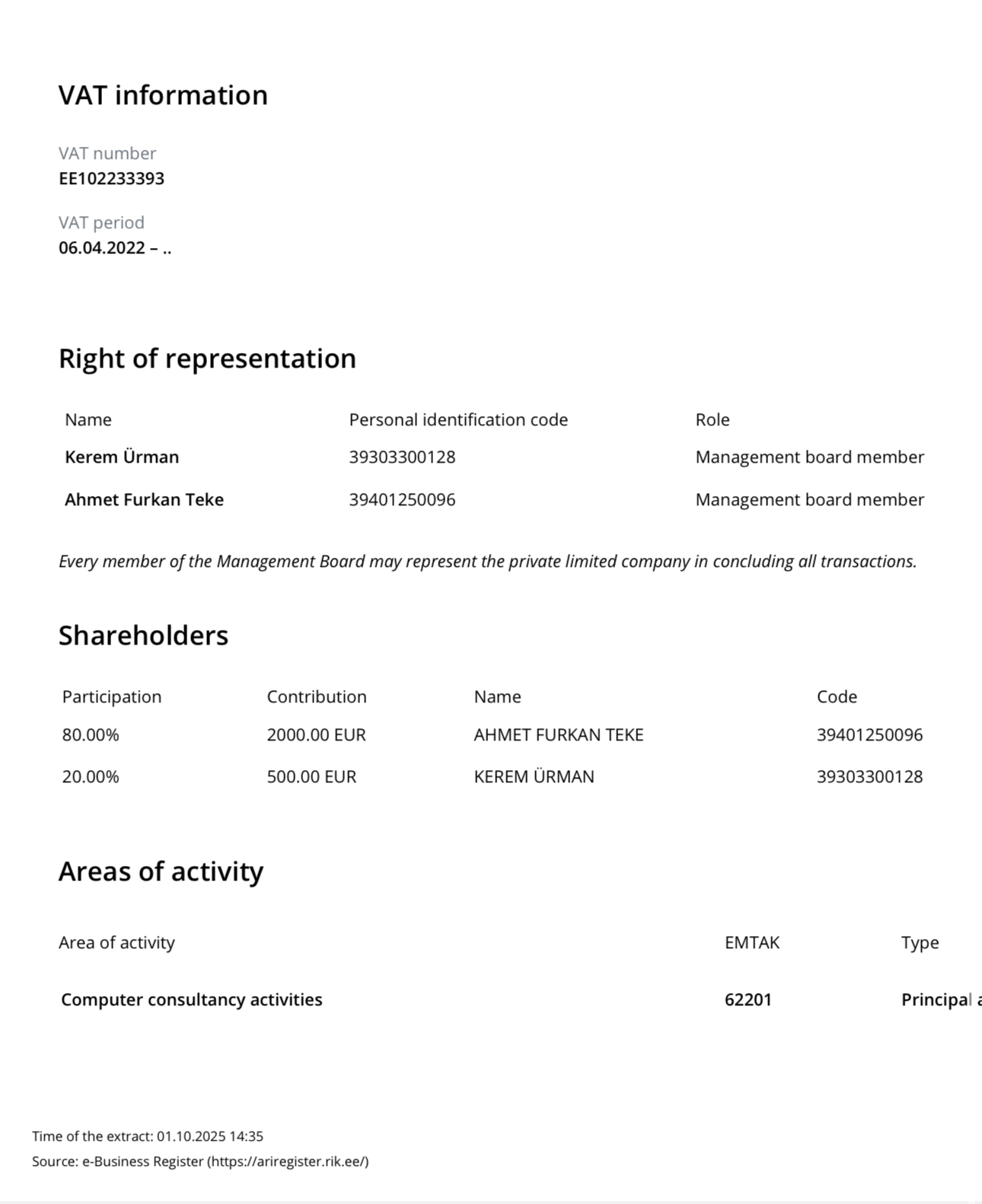Screen dimensions: 982x1204
Task: Click the 2000.00 EUR contribution
Action: (316, 735)
